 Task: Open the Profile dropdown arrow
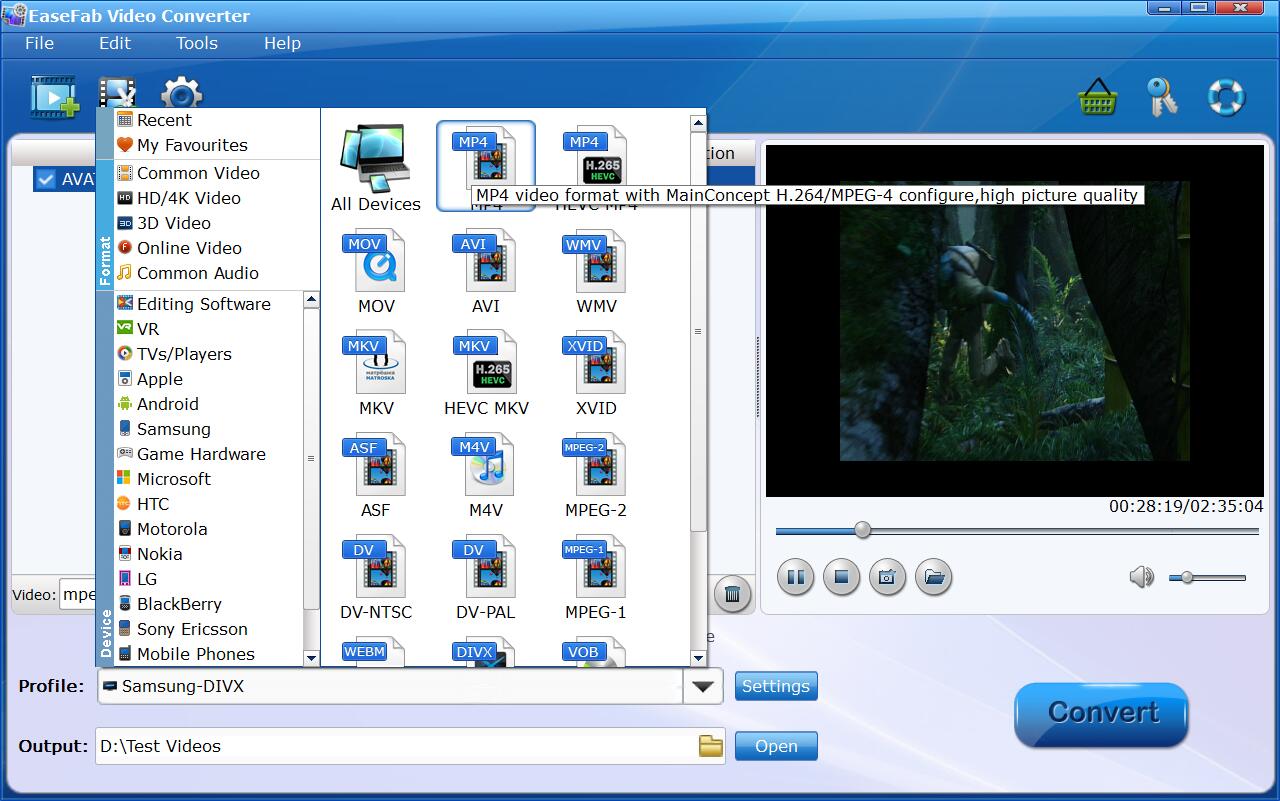(x=703, y=686)
